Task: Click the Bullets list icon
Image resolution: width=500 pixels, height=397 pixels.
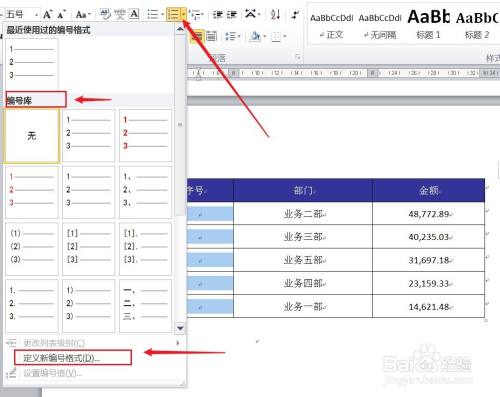Action: pyautogui.click(x=153, y=14)
